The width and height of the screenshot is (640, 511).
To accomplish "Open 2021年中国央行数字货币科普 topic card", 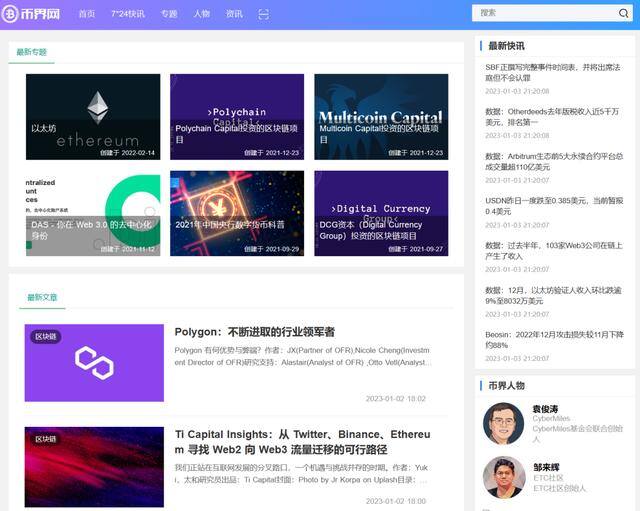I will point(237,213).
